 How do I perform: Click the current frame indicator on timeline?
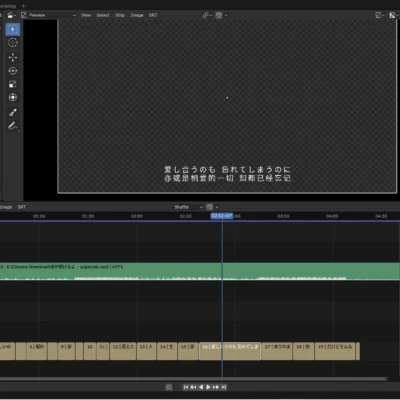click(x=222, y=216)
